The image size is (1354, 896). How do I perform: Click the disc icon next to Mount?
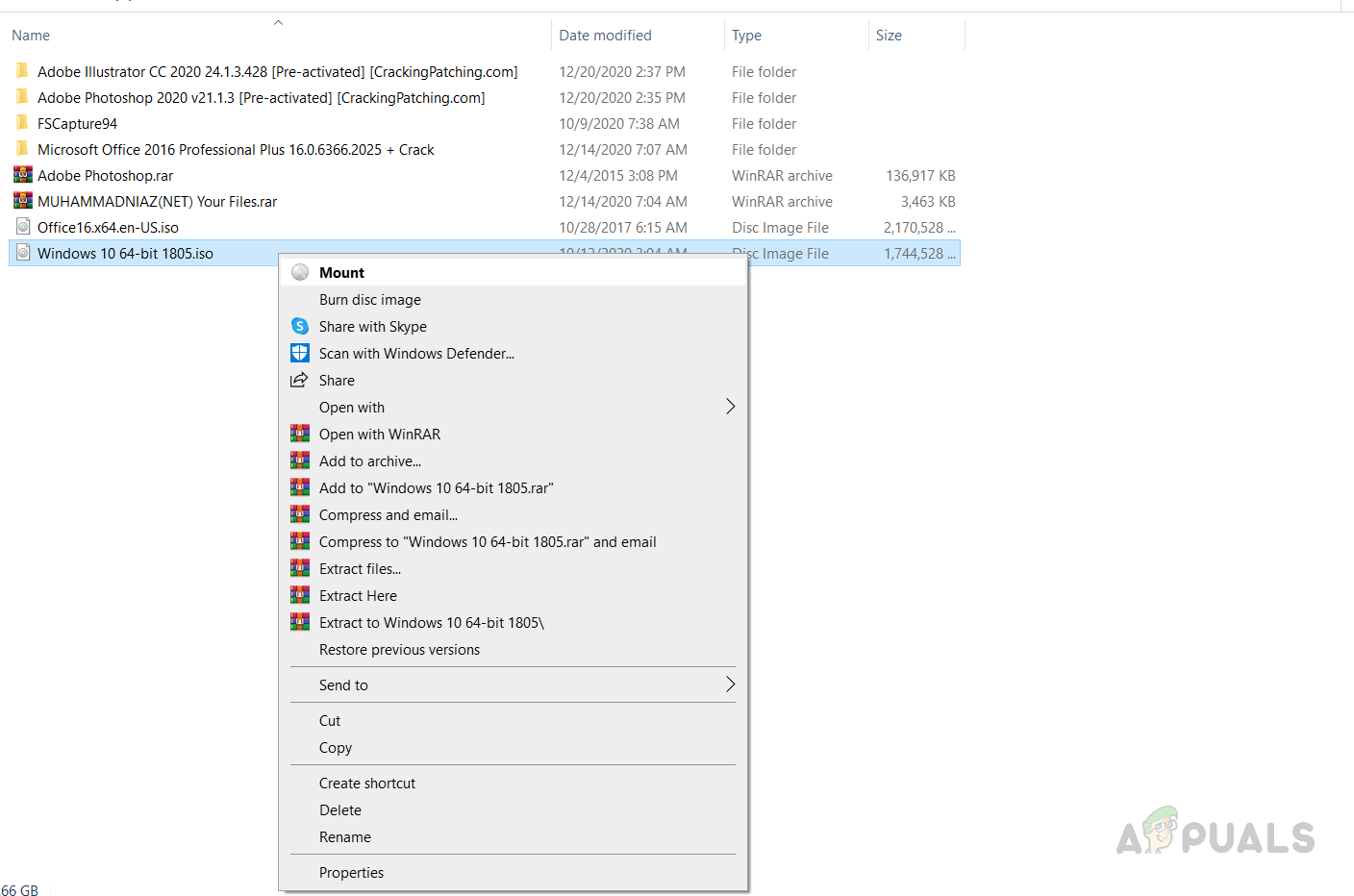pos(300,272)
